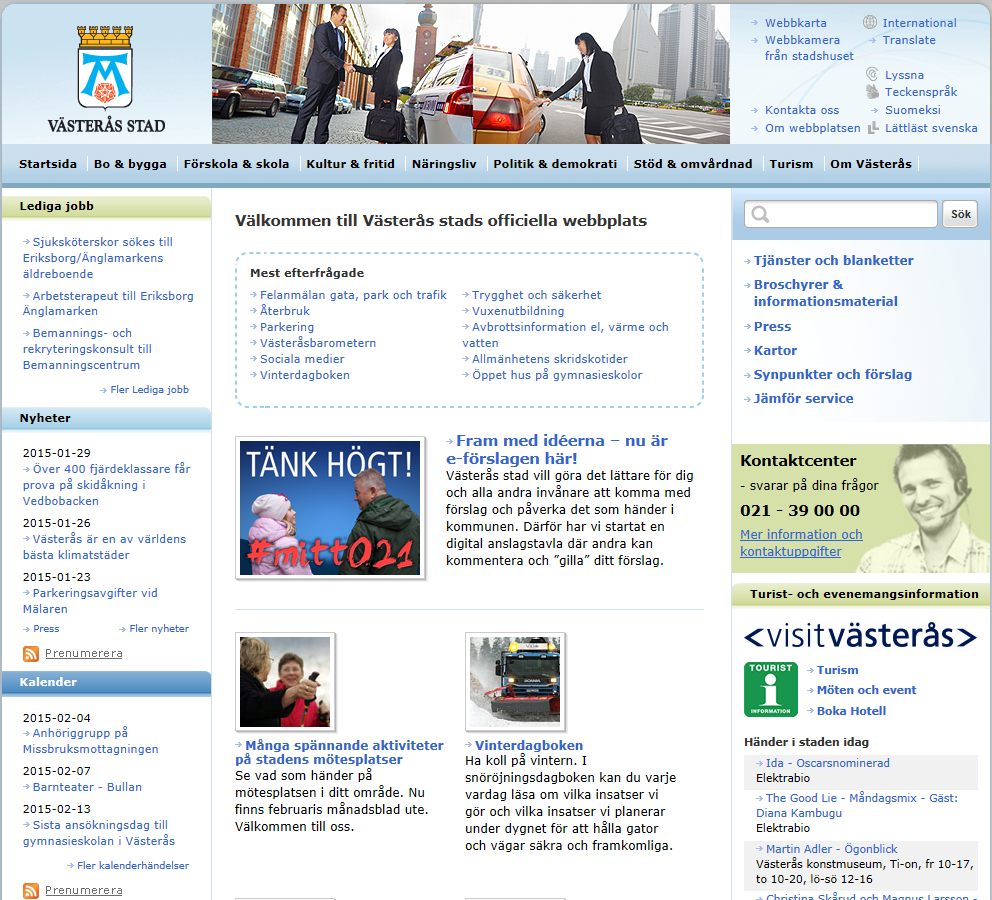This screenshot has height=900, width=992.
Task: Open Över 400 fjärdeklassare news item
Action: [106, 484]
